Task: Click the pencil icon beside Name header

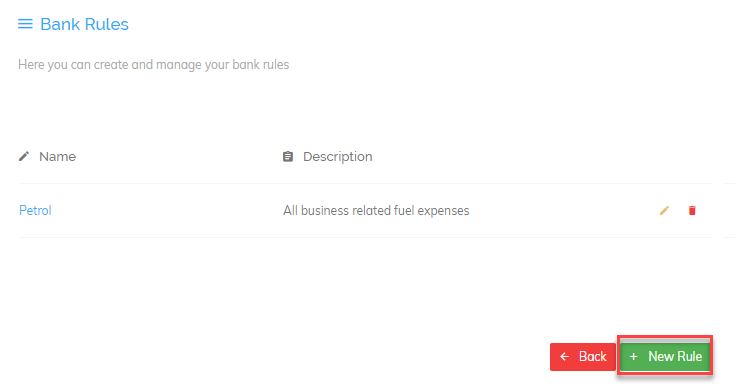Action: pos(24,156)
